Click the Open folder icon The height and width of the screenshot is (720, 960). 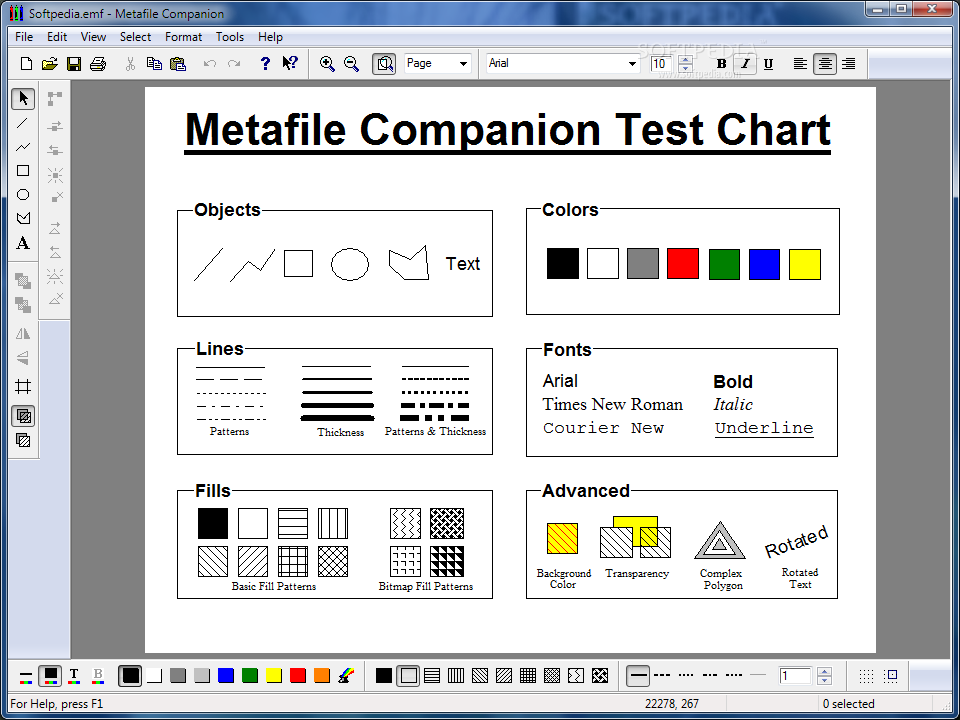pos(50,64)
